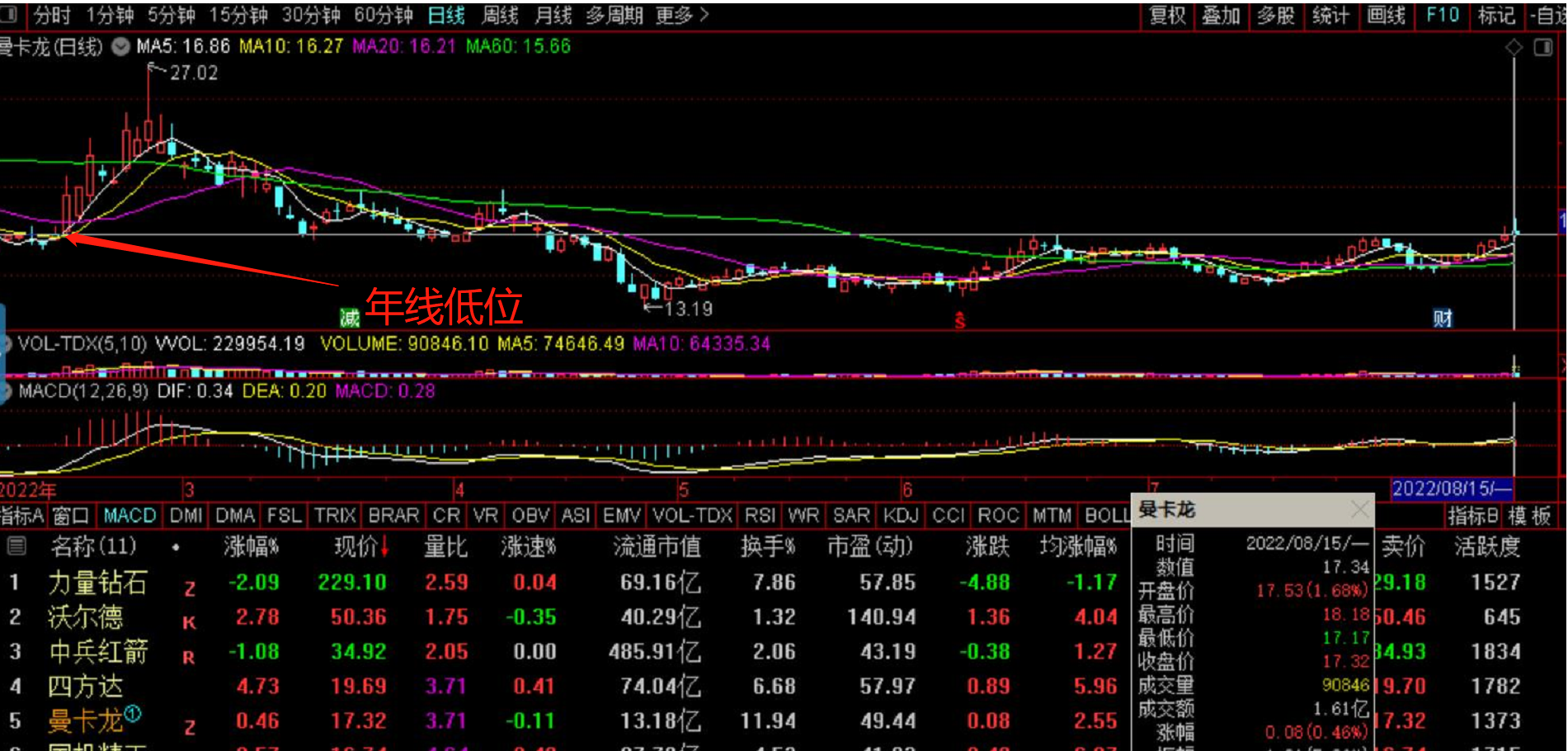
Task: Expand the 更多 periods menu
Action: 682,15
